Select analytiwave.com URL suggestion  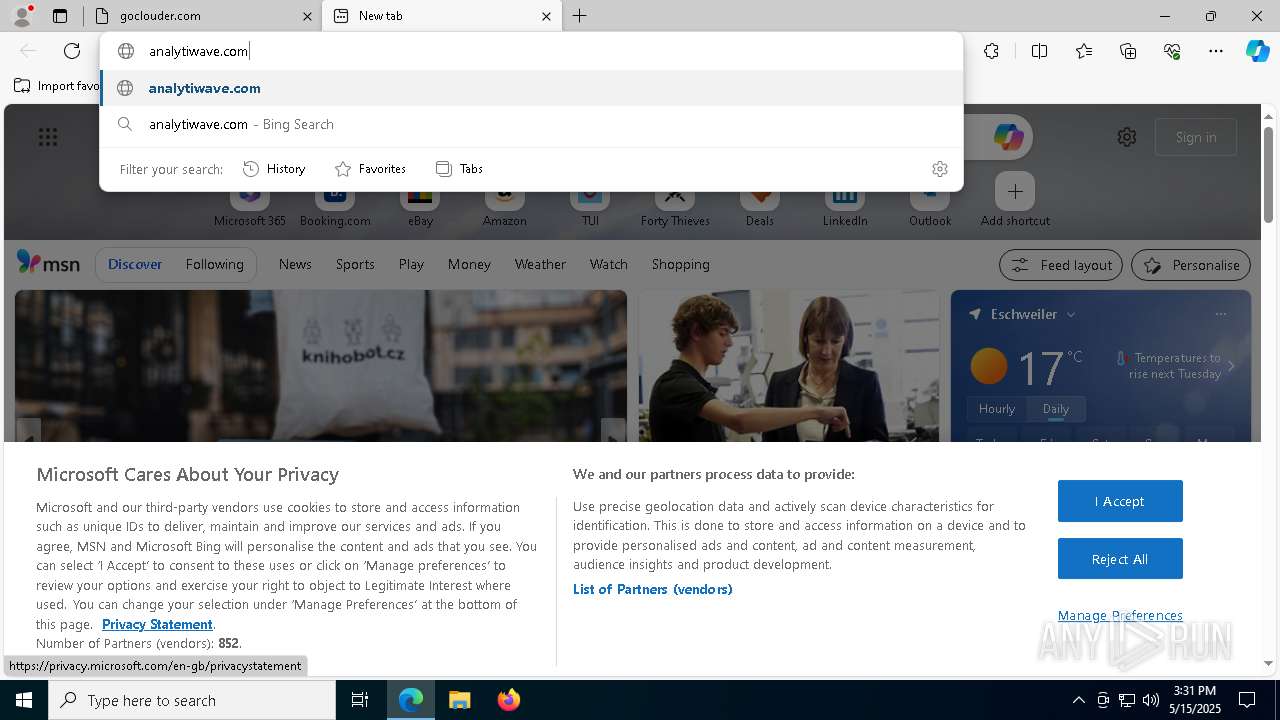532,88
